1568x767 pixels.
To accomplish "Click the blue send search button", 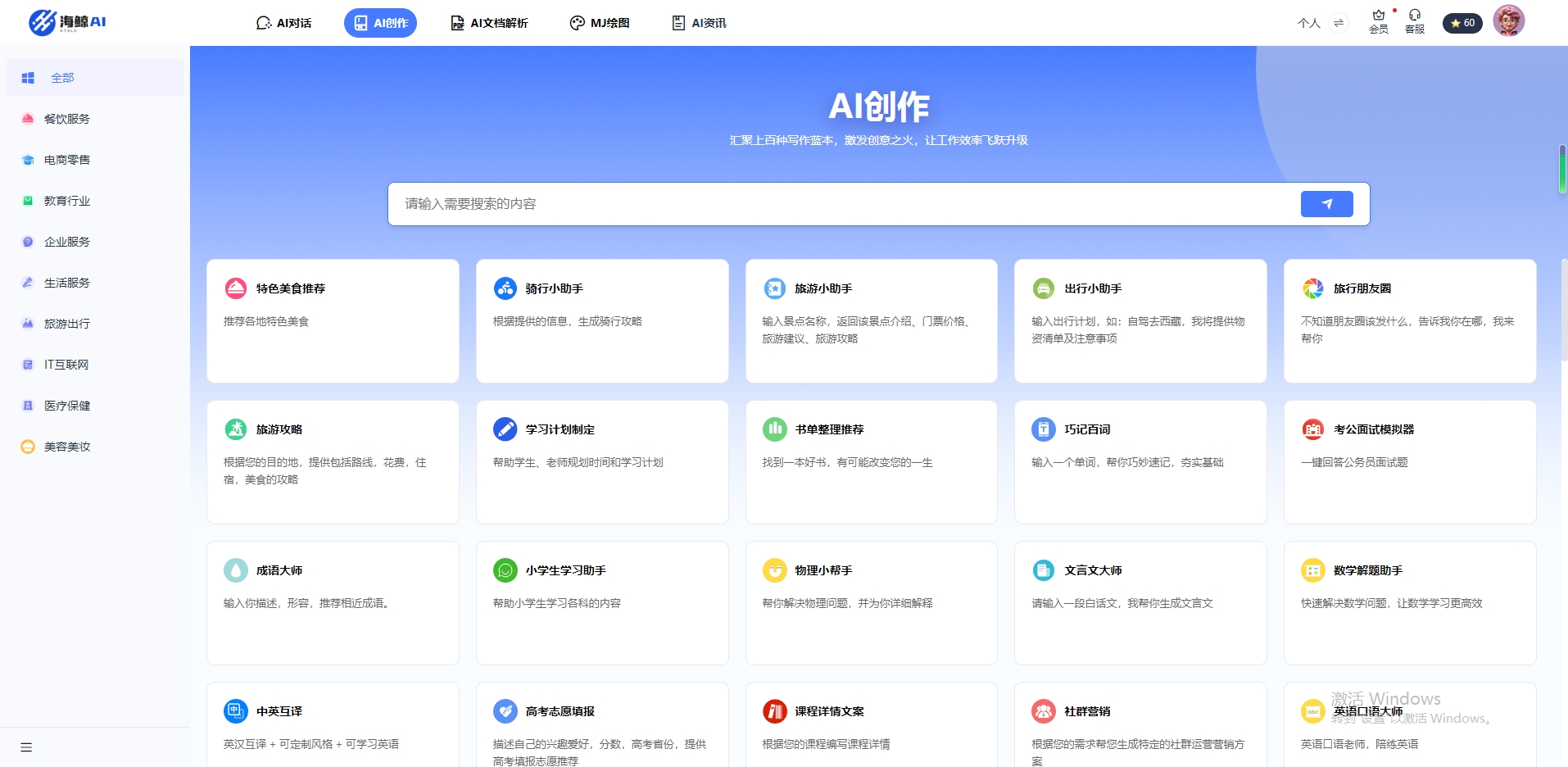I will pyautogui.click(x=1326, y=204).
